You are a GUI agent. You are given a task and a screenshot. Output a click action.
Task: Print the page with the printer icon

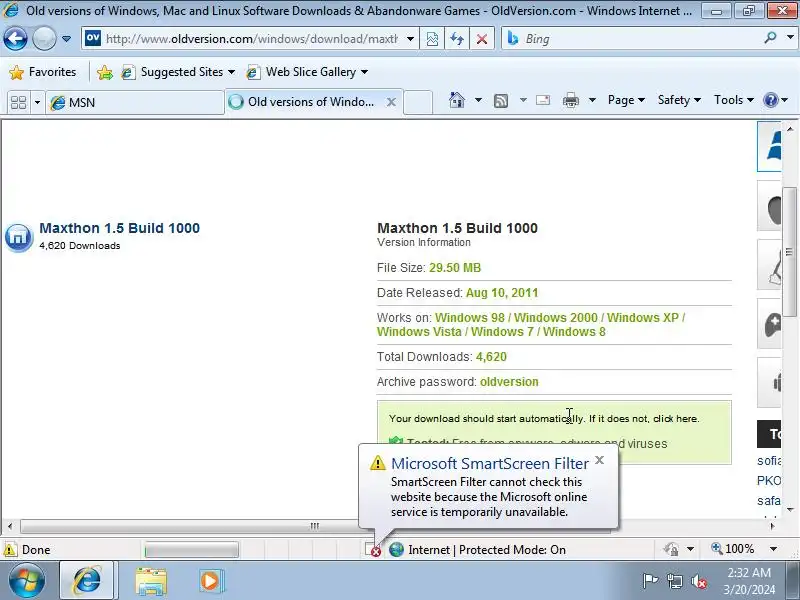pos(571,101)
